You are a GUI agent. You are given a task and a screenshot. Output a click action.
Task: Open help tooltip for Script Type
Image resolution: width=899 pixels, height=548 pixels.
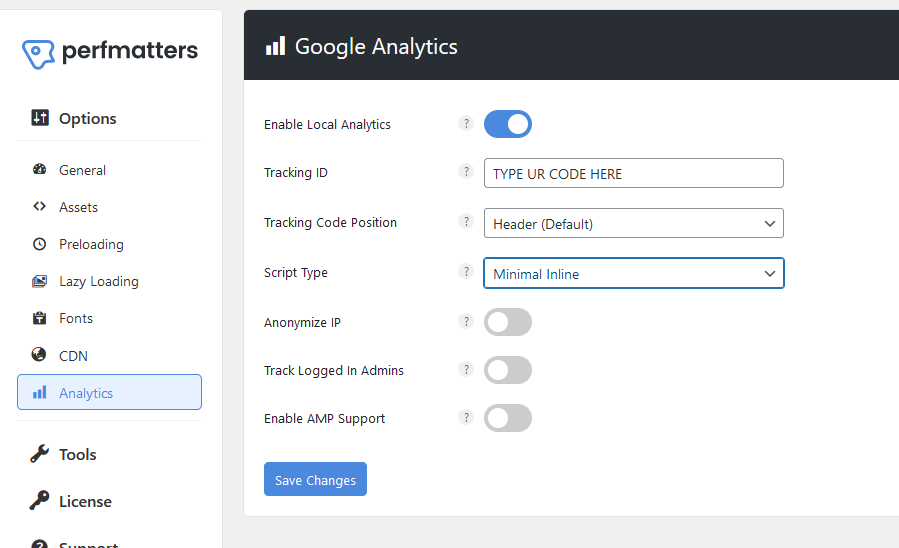click(466, 271)
